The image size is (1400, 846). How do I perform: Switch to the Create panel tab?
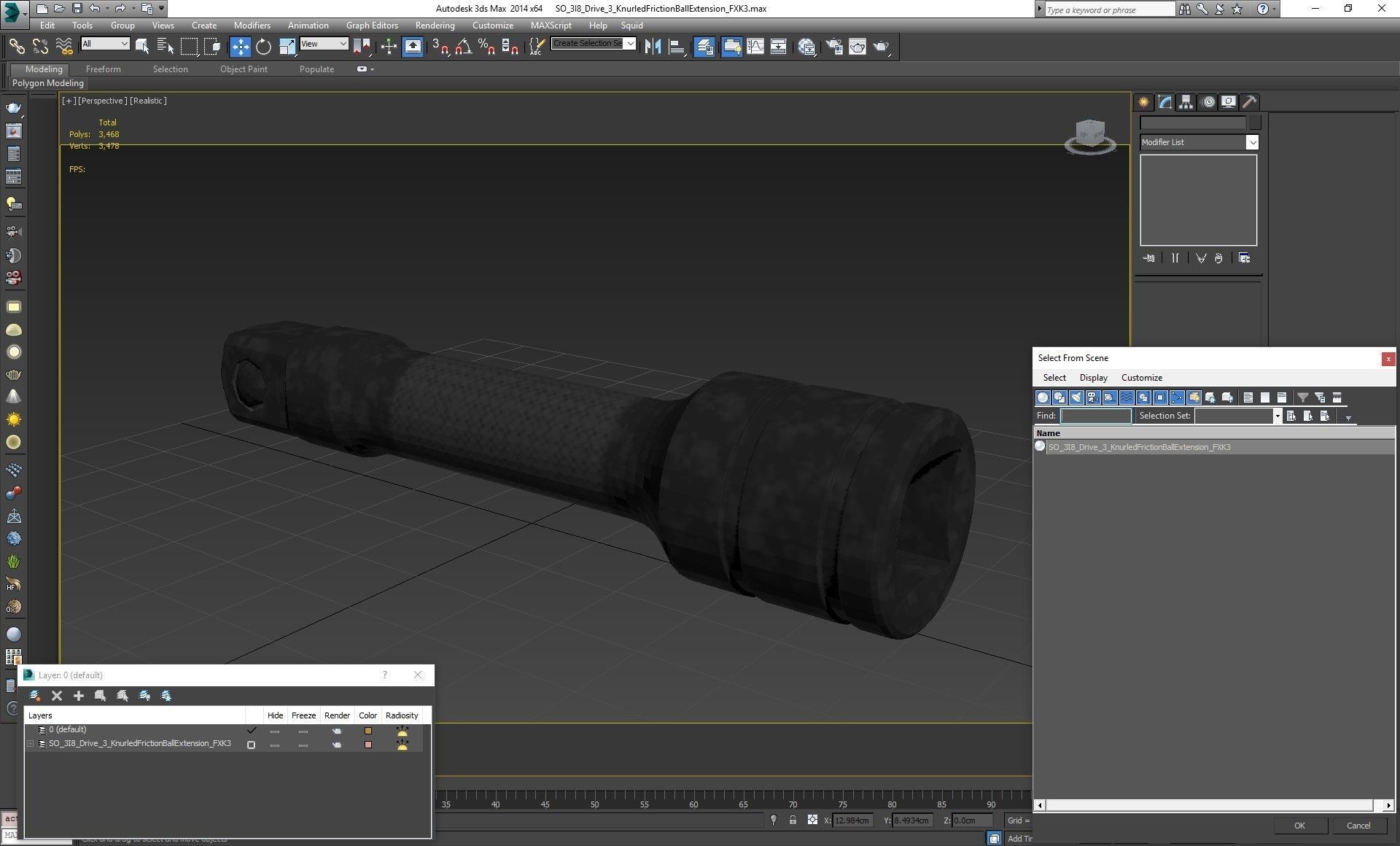coord(1144,102)
